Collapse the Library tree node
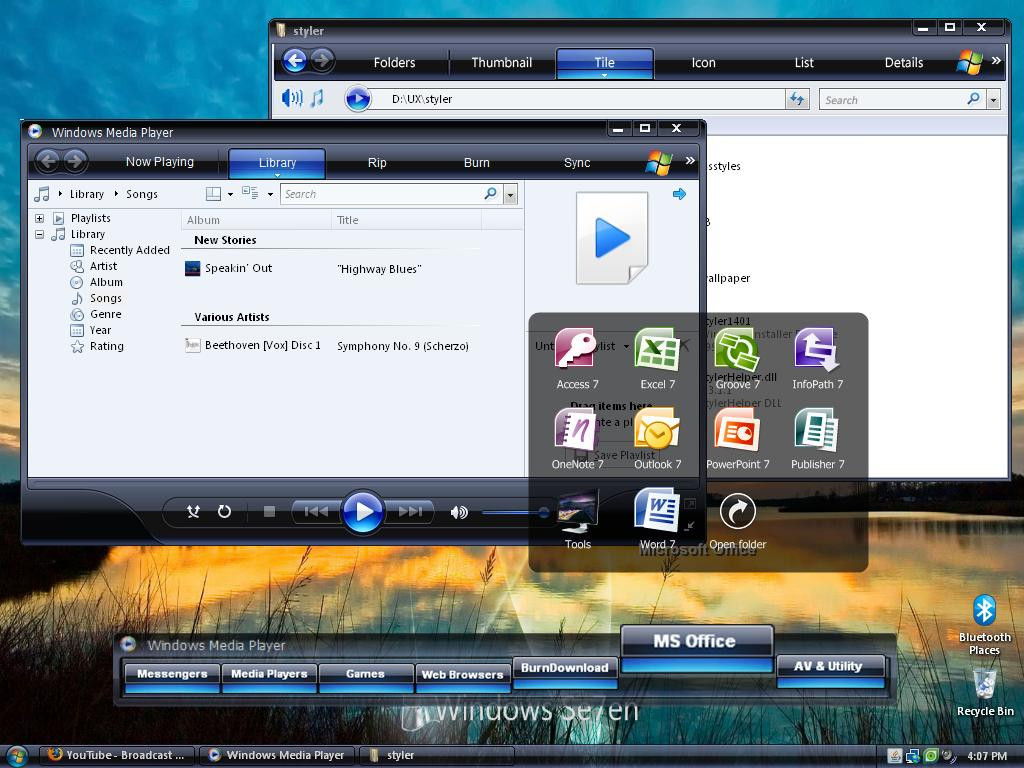The image size is (1024, 768). tap(39, 234)
